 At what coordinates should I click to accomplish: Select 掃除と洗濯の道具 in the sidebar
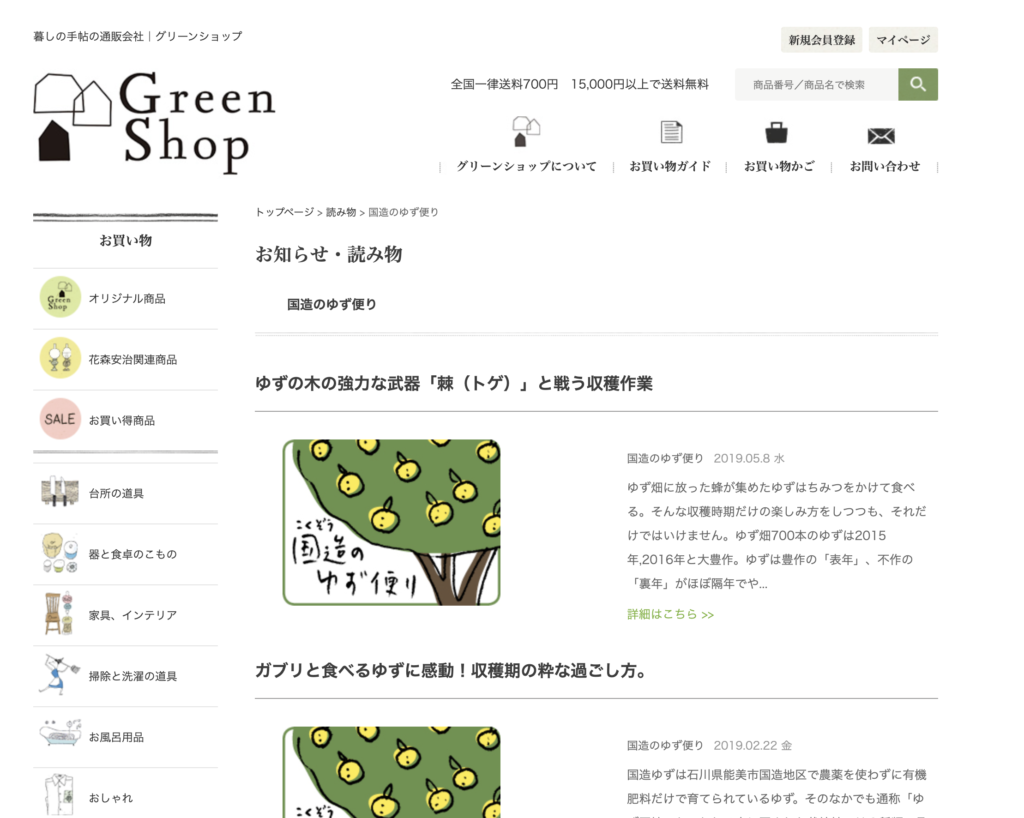coord(125,676)
